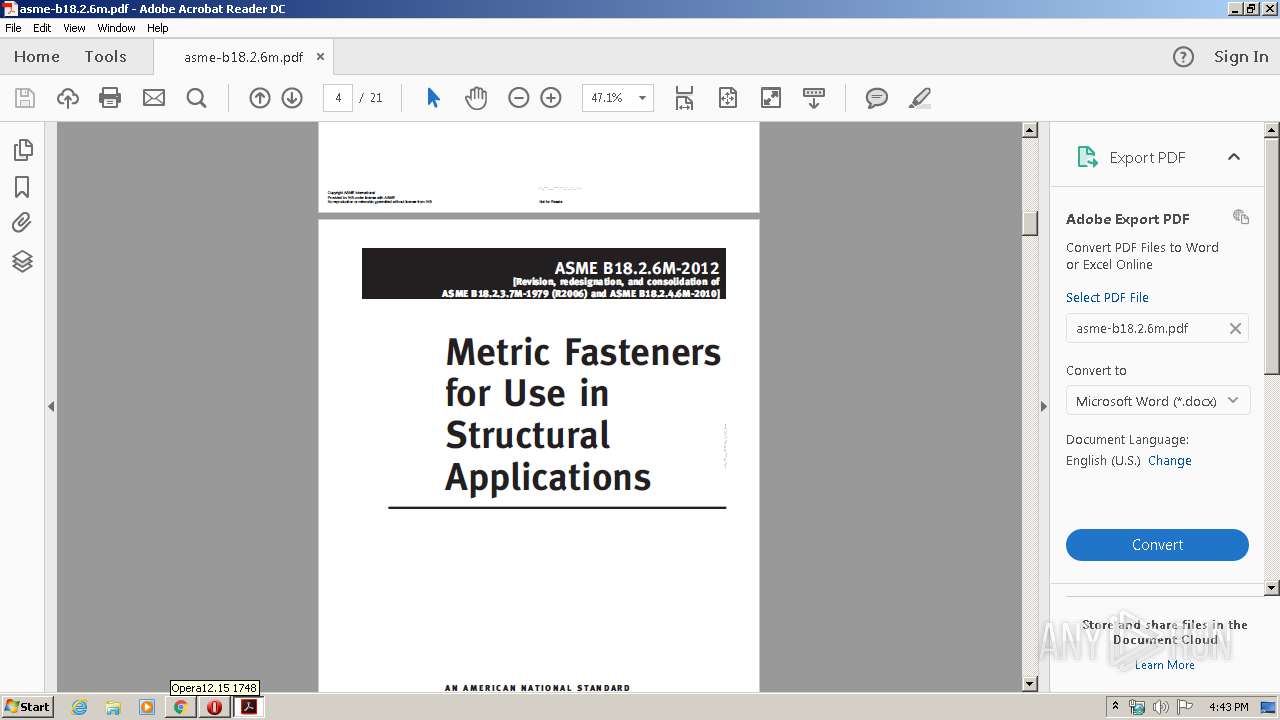Screen dimensions: 1280x720
Task: Activate the Hand pan tool
Action: coord(476,98)
